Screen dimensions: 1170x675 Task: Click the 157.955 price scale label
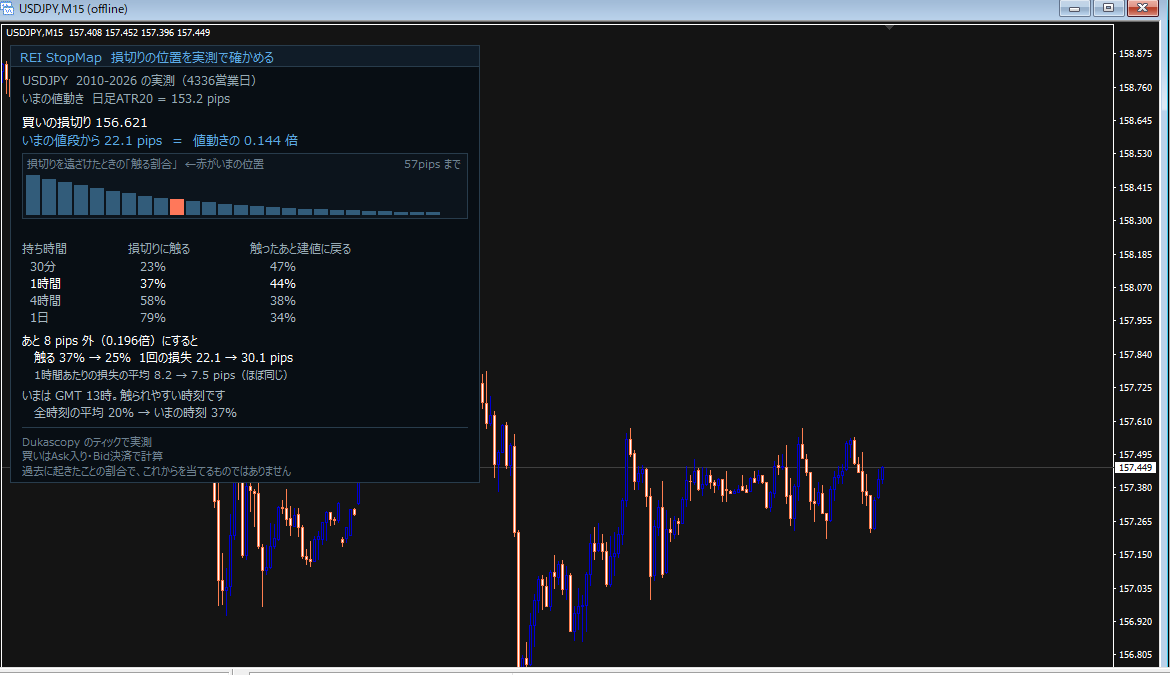[1135, 321]
